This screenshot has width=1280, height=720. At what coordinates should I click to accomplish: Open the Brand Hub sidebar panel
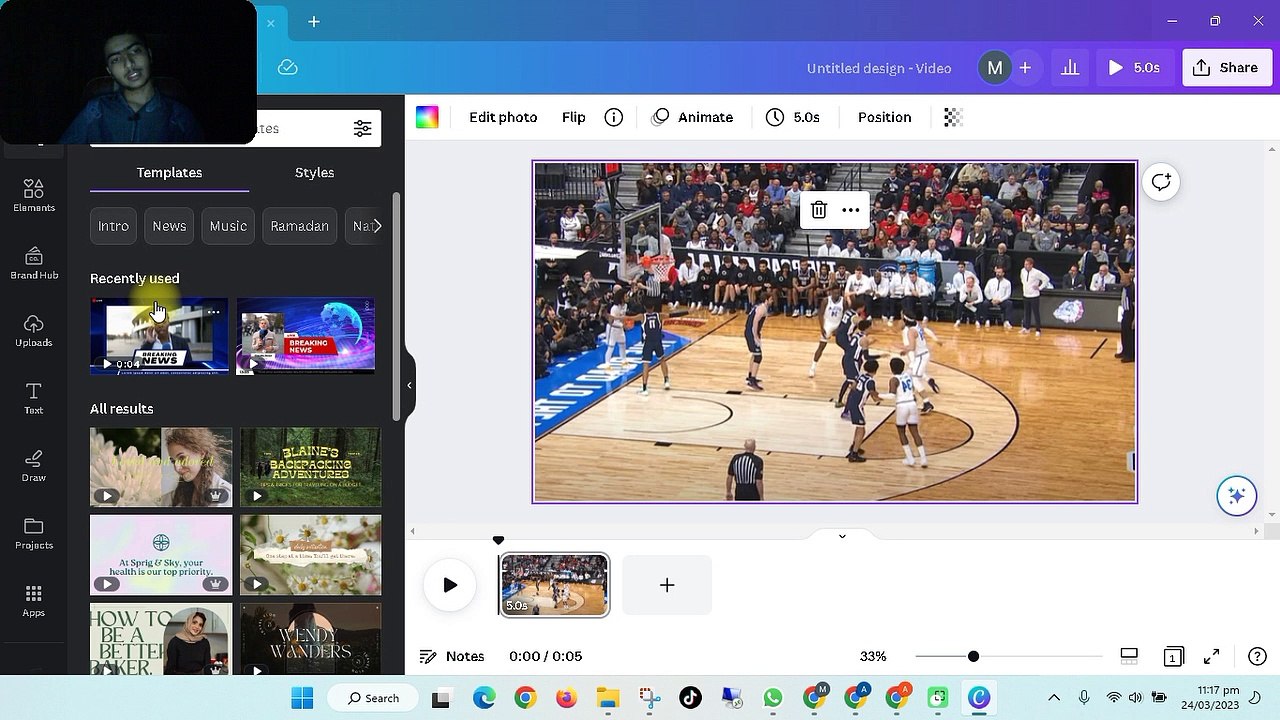point(34,264)
